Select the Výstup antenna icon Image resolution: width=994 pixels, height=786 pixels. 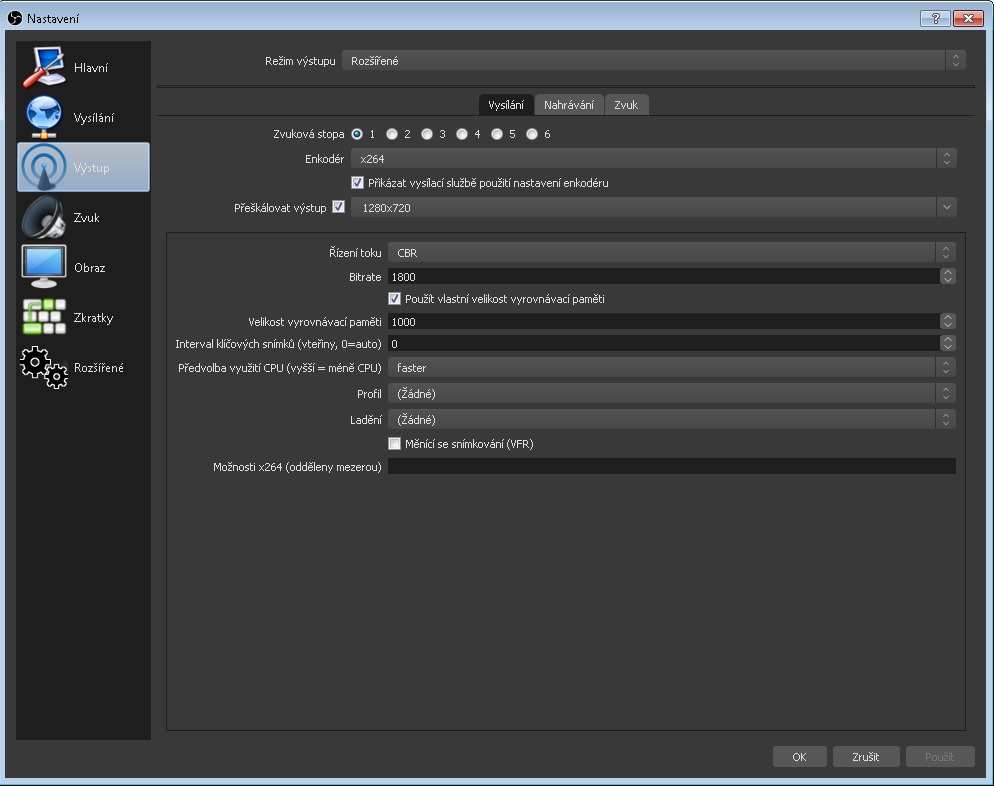44,167
